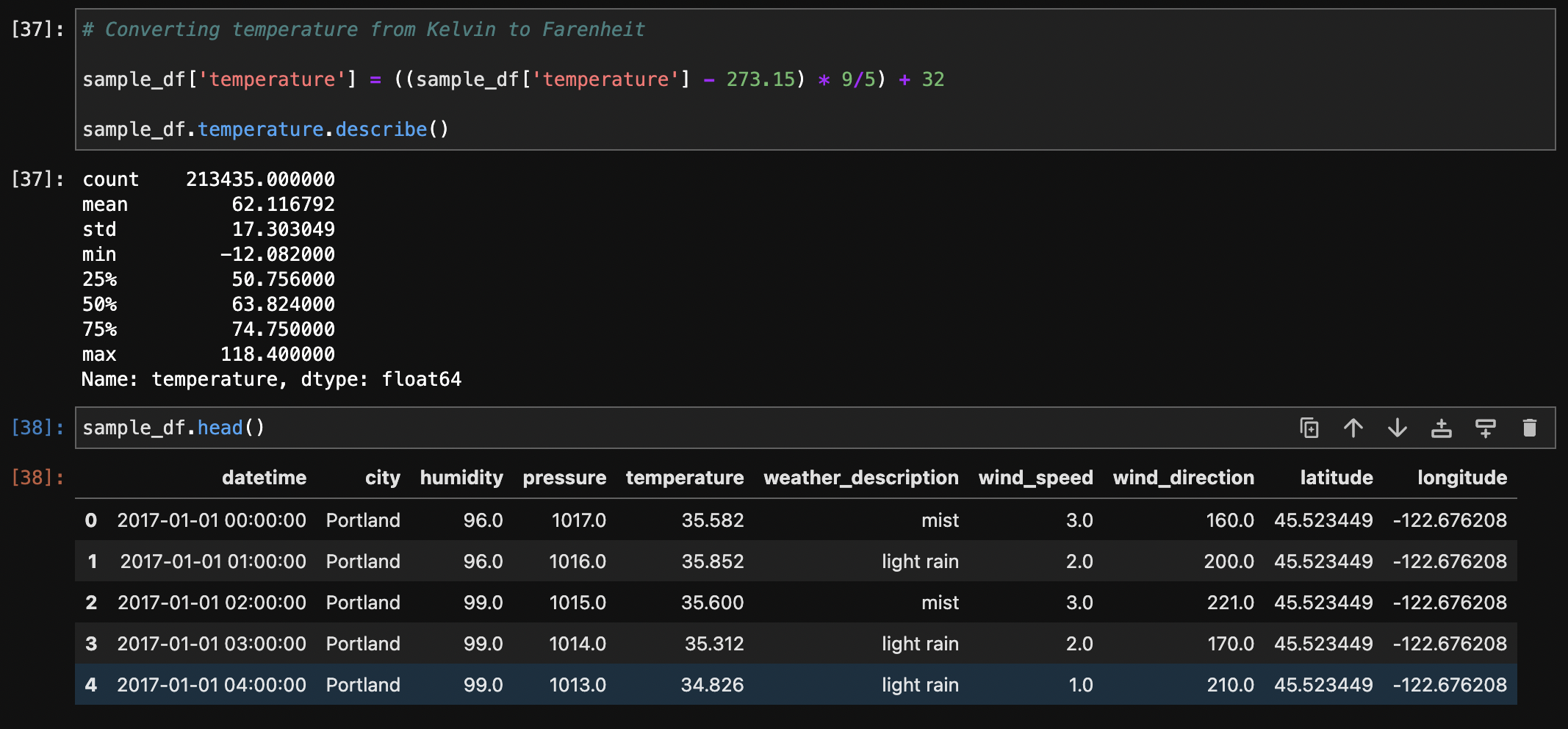The image size is (1568, 729).
Task: Click temperature value 35.600
Action: pyautogui.click(x=713, y=603)
